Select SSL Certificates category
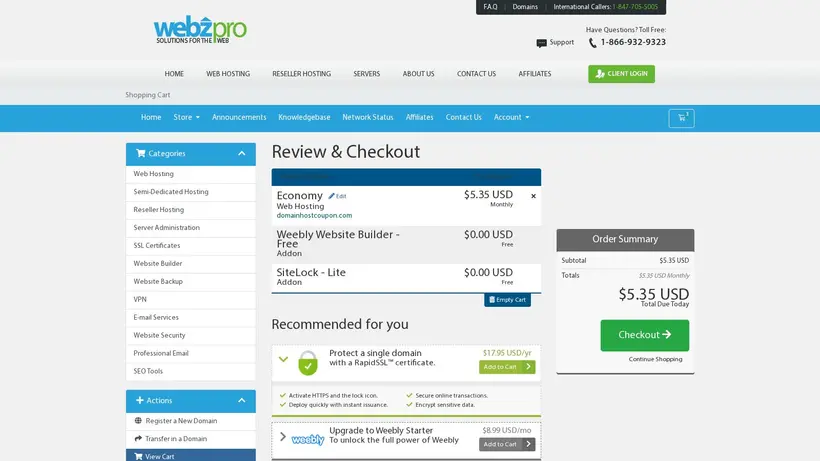The image size is (820, 461). (x=191, y=246)
